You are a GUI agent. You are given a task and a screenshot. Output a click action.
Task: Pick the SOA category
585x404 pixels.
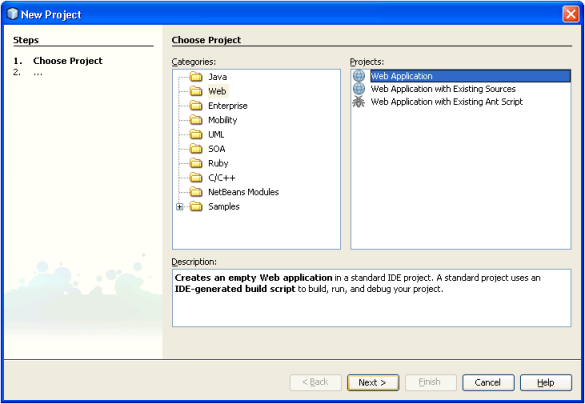[217, 149]
